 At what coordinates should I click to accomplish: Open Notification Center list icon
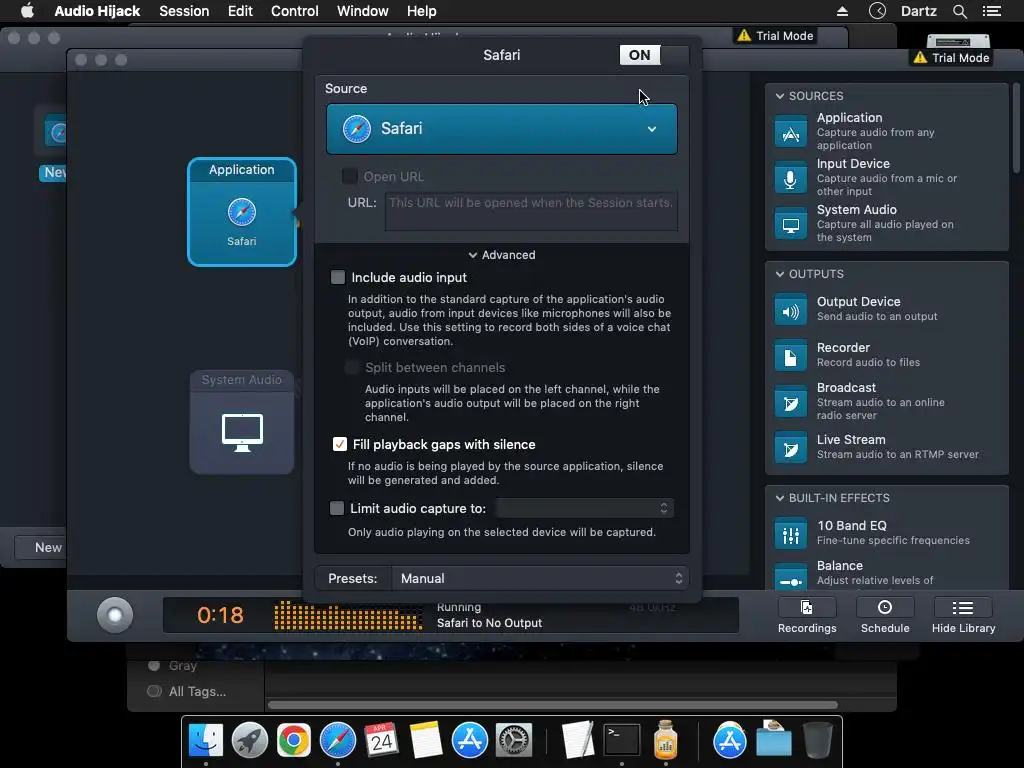991,11
